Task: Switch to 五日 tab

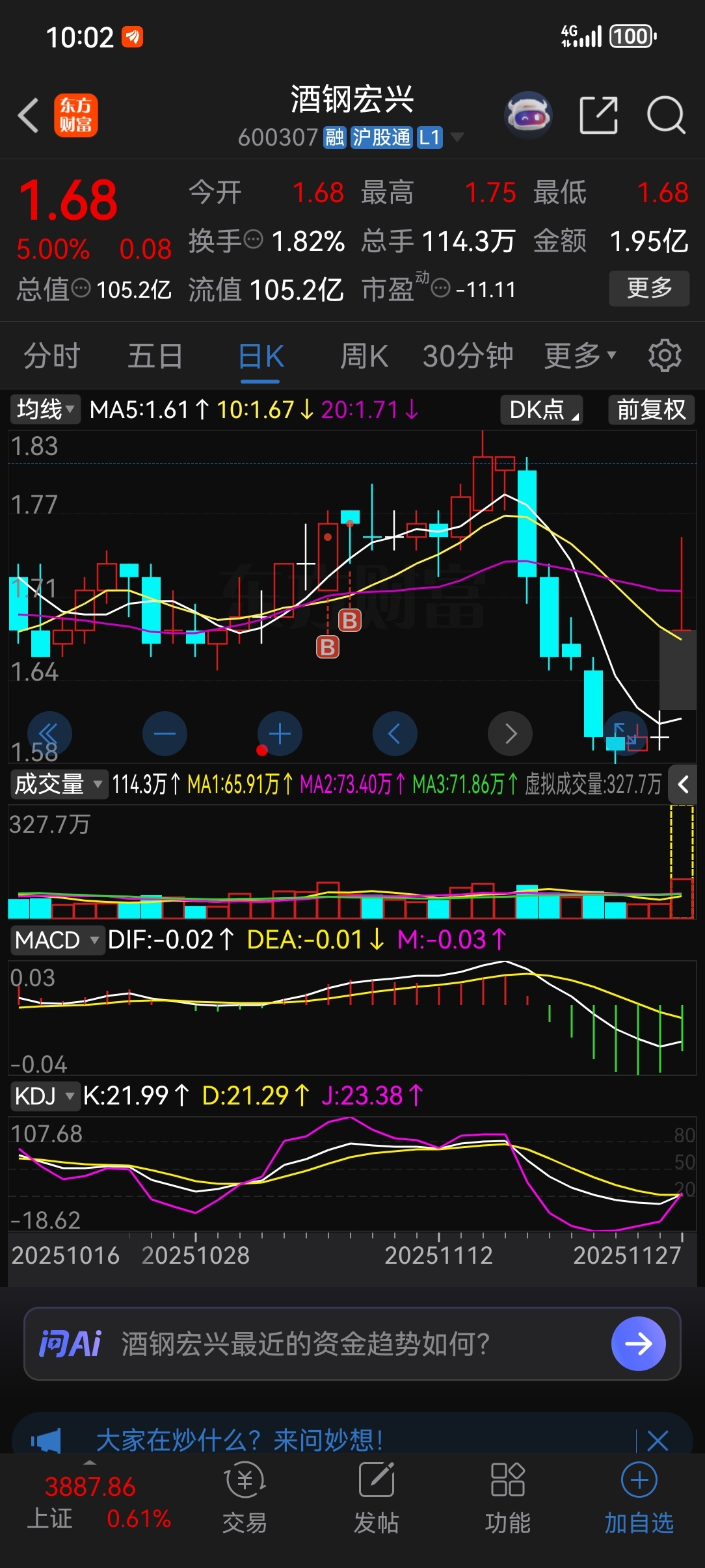Action: [155, 356]
